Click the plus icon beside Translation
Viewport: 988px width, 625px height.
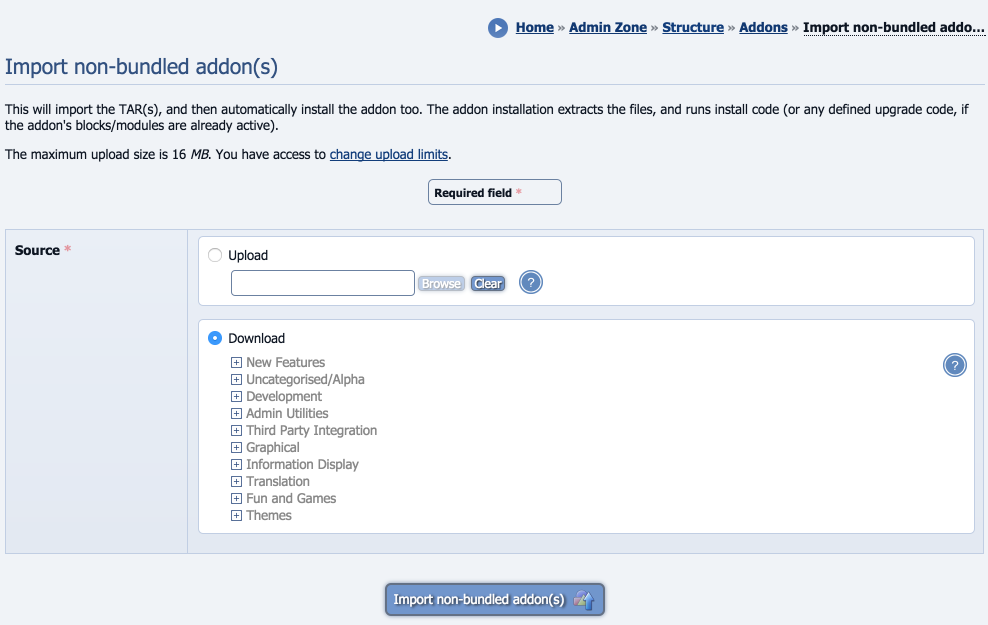click(x=236, y=481)
